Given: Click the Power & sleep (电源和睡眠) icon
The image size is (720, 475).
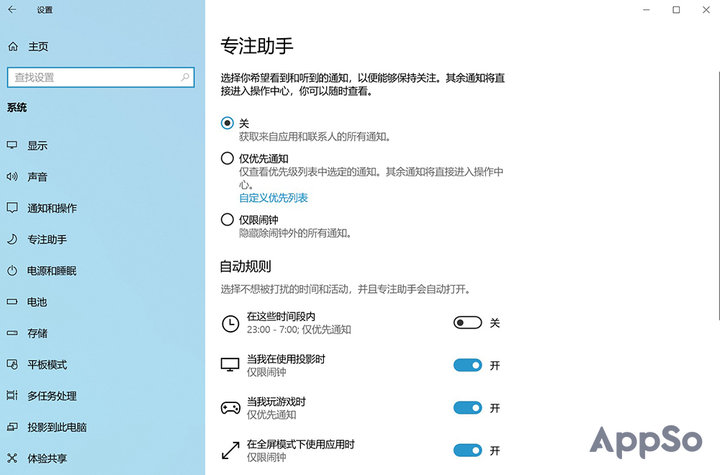Looking at the screenshot, I should tap(13, 271).
